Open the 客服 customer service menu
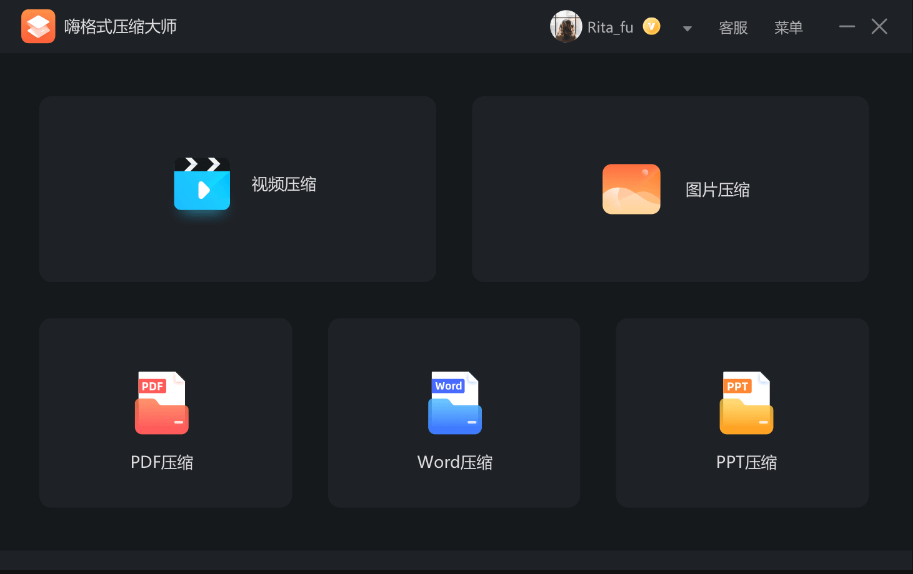The image size is (913, 574). (x=733, y=27)
